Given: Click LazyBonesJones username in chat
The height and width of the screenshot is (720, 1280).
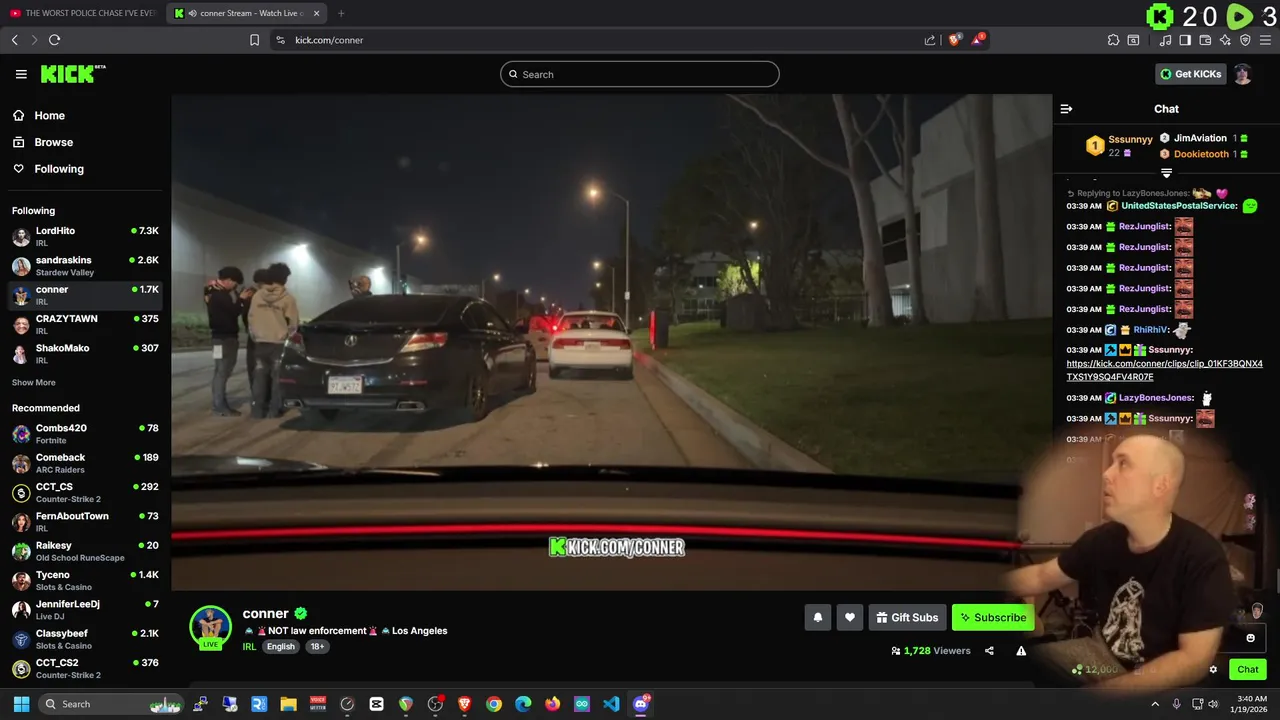Looking at the screenshot, I should pos(1156,398).
